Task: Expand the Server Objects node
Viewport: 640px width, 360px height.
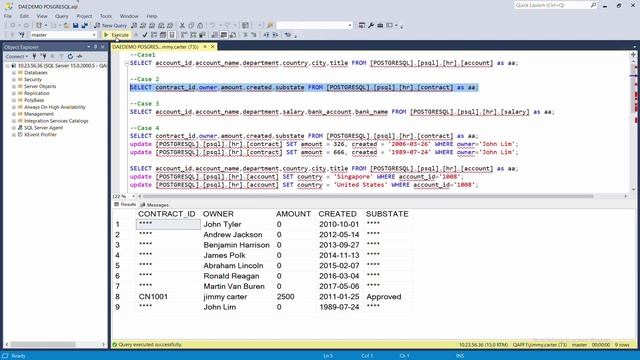Action: (x=13, y=87)
